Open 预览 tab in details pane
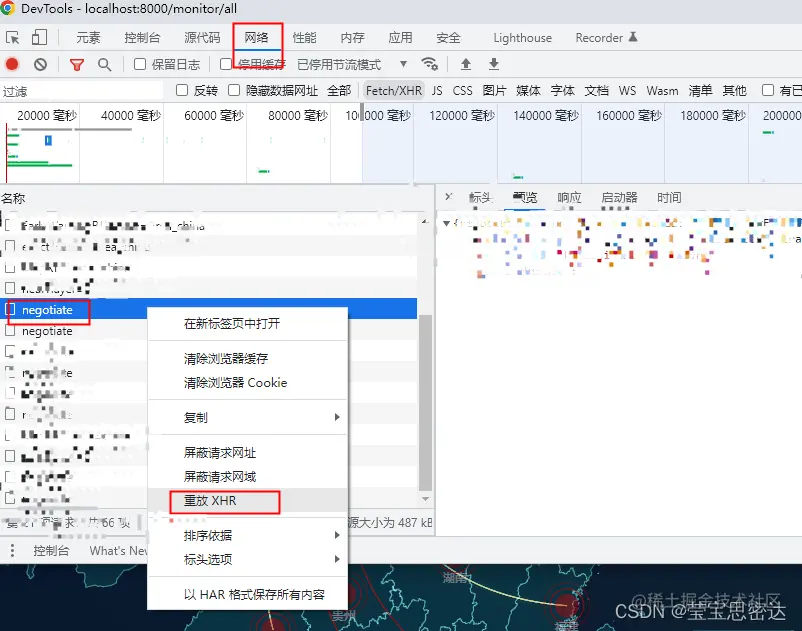The image size is (802, 631). (x=525, y=197)
